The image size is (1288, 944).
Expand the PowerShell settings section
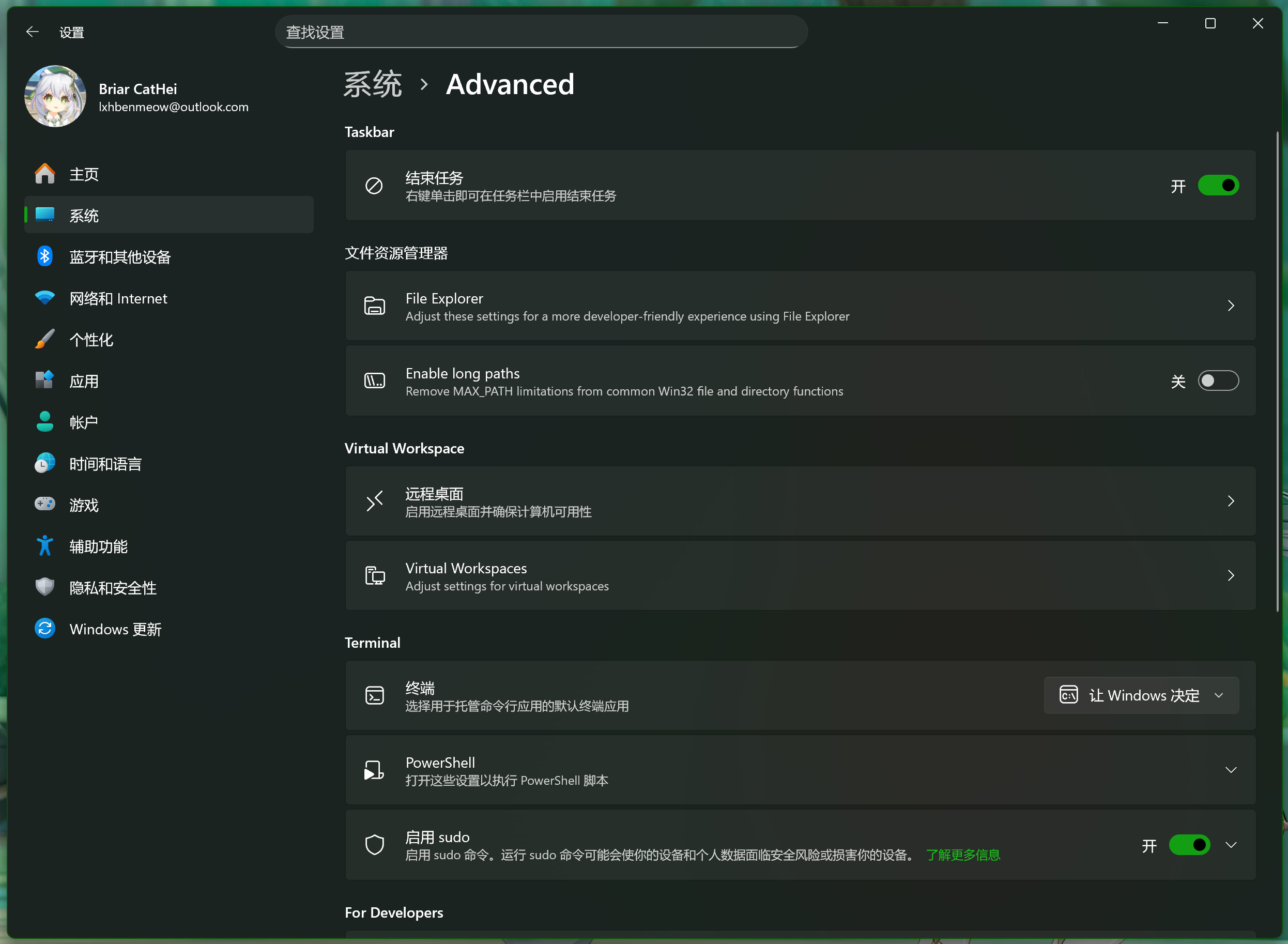1230,770
